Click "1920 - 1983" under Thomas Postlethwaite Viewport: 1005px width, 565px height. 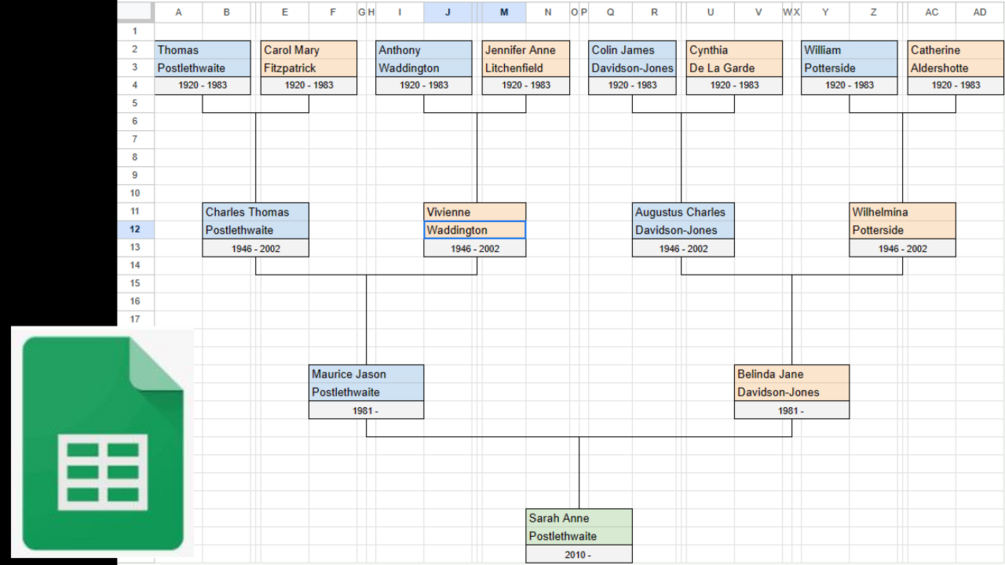pos(203,85)
